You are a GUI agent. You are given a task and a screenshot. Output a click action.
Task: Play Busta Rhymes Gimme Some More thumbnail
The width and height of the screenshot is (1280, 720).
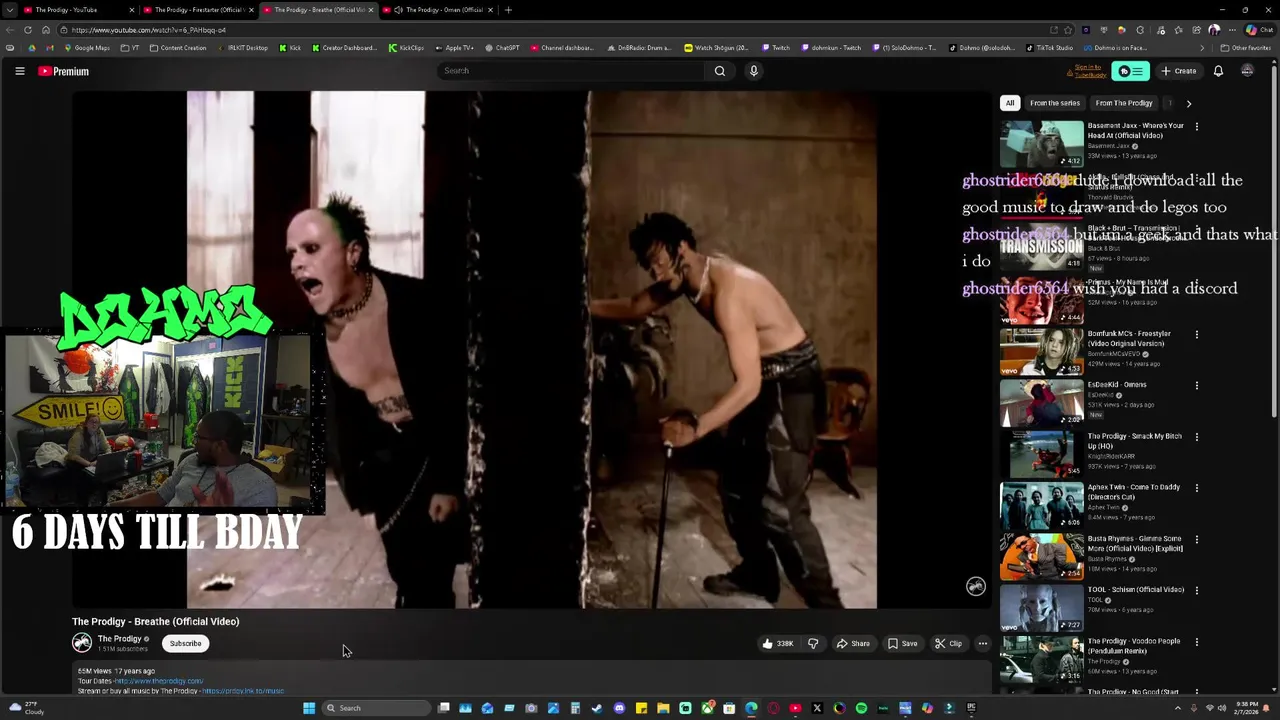(1041, 557)
